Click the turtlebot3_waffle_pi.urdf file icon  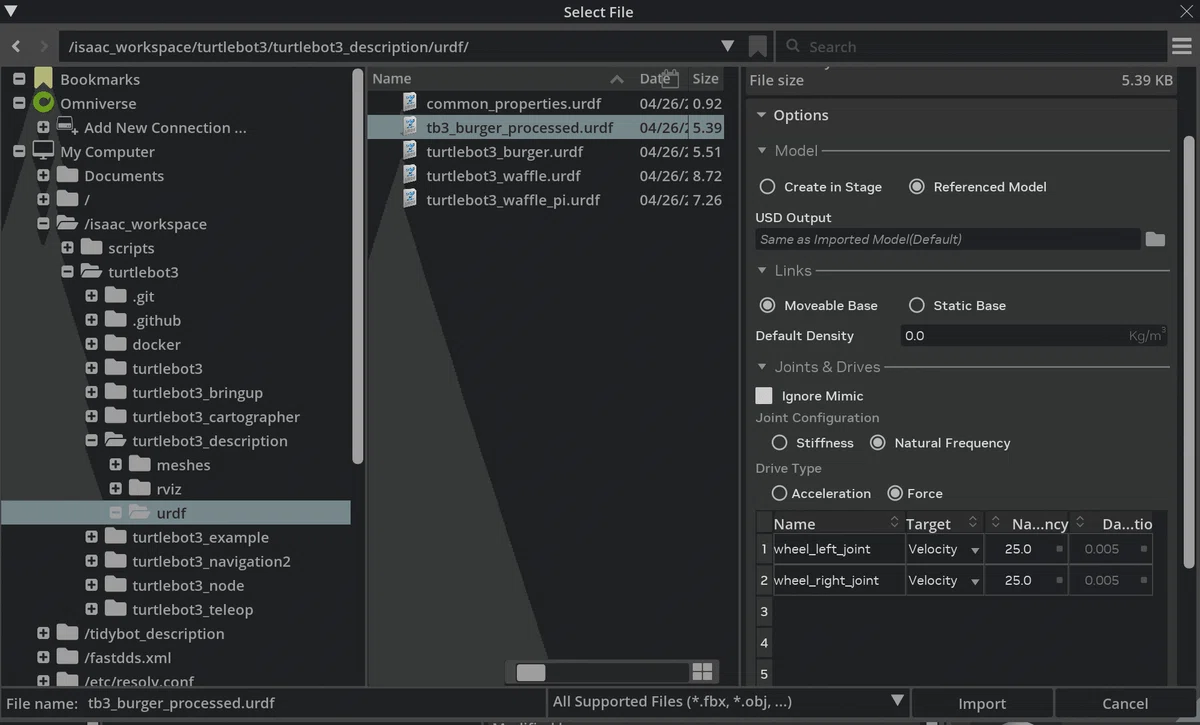pos(410,198)
